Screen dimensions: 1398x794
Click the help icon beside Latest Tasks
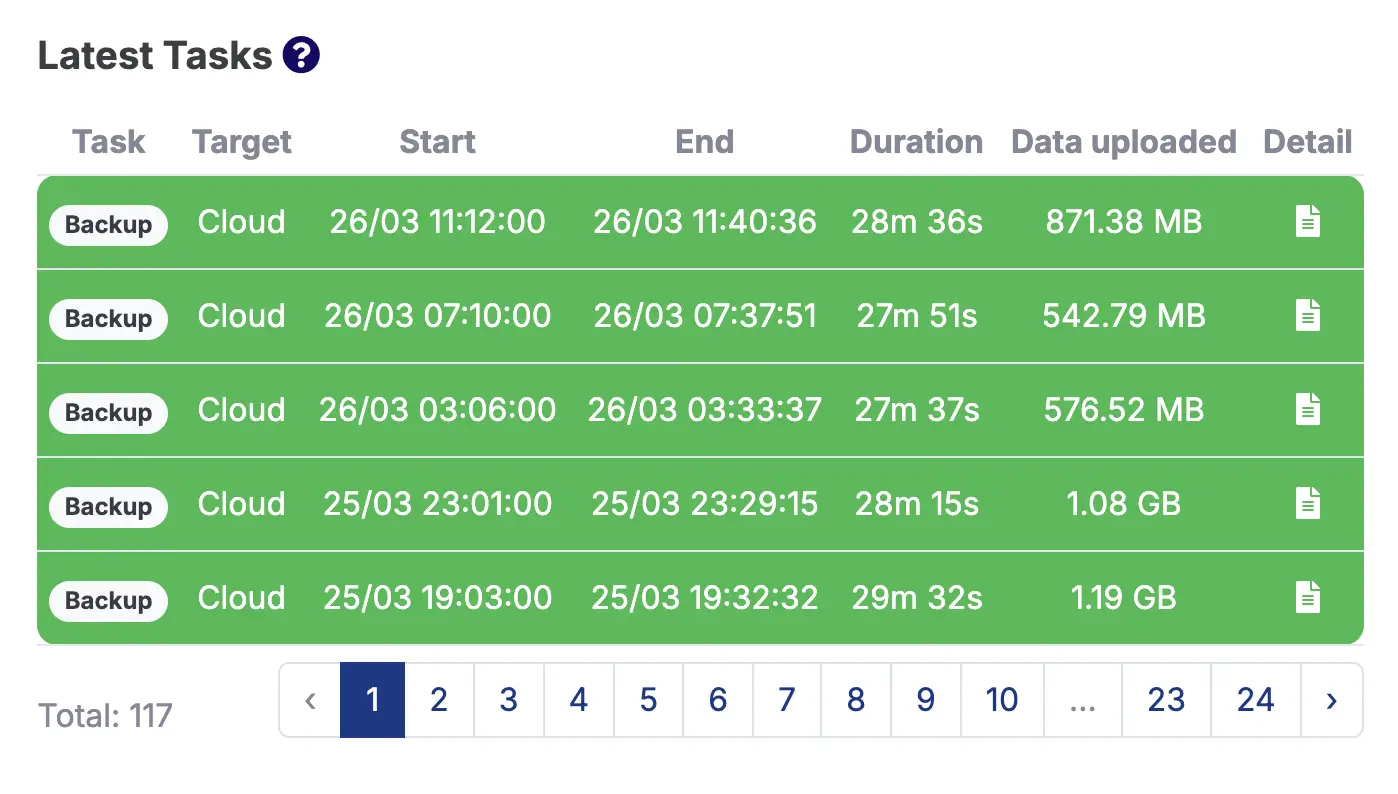pos(301,56)
